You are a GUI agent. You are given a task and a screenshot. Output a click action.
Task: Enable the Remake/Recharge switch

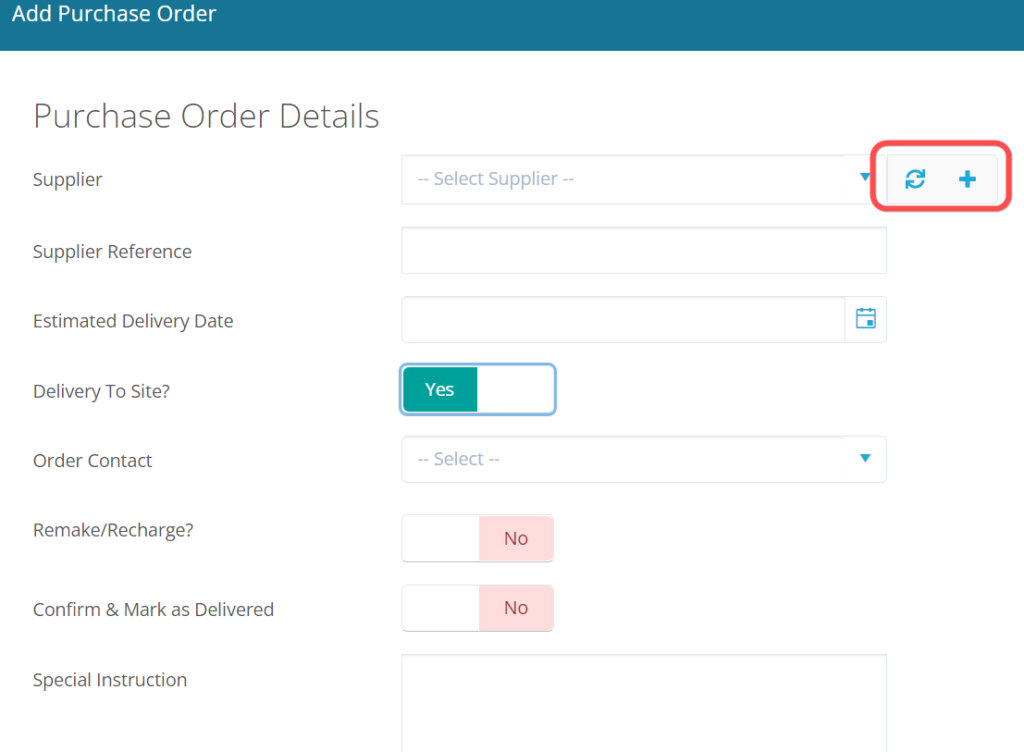[x=478, y=539]
